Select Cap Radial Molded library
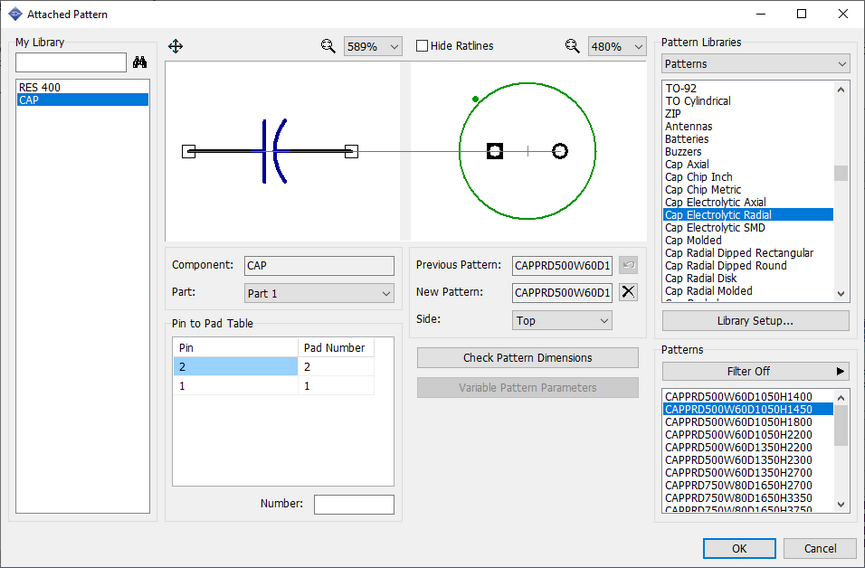 tap(748, 291)
